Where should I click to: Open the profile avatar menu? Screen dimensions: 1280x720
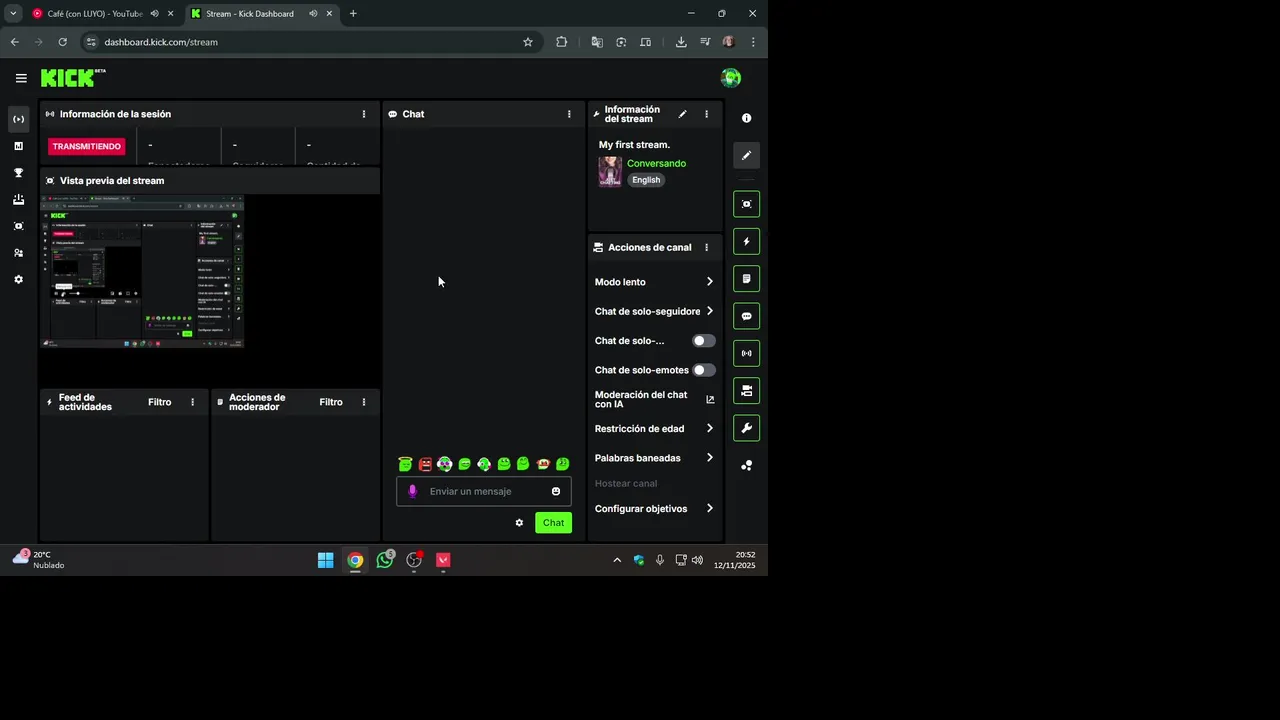point(731,78)
